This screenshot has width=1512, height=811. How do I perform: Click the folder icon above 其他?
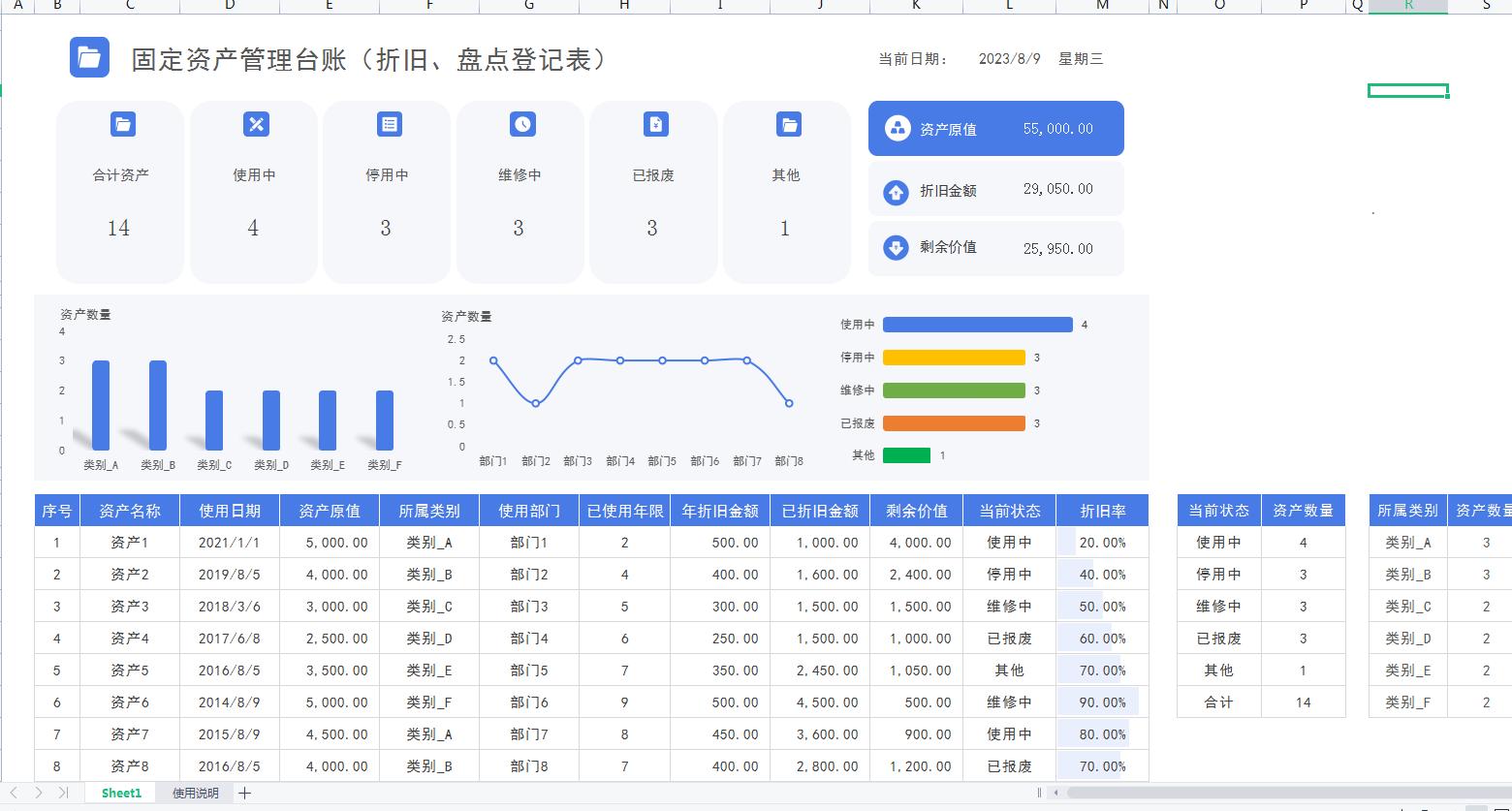click(x=789, y=124)
